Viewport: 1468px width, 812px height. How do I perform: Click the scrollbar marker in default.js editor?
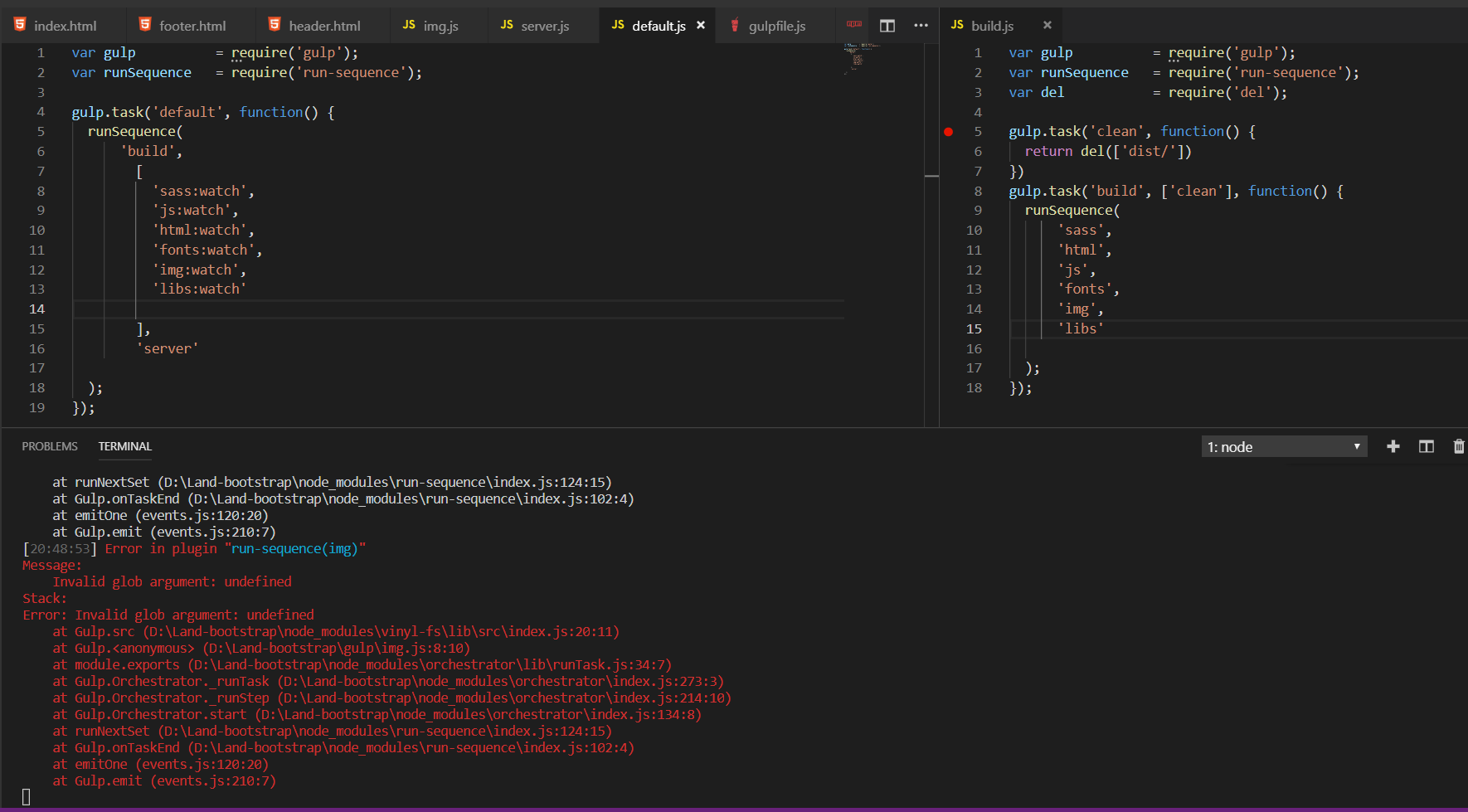tap(932, 176)
